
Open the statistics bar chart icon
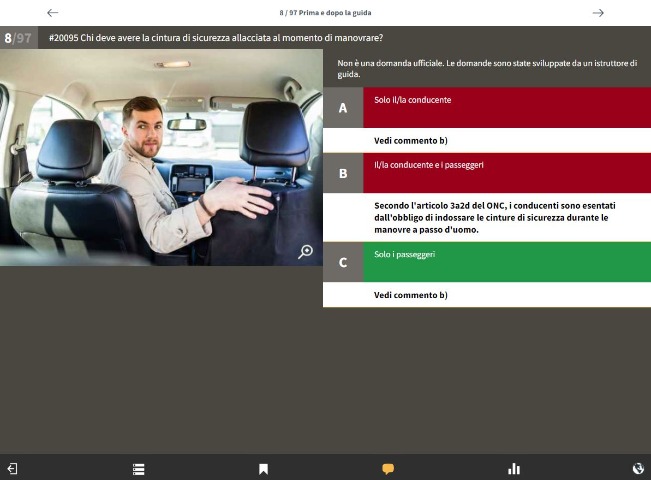(x=514, y=468)
